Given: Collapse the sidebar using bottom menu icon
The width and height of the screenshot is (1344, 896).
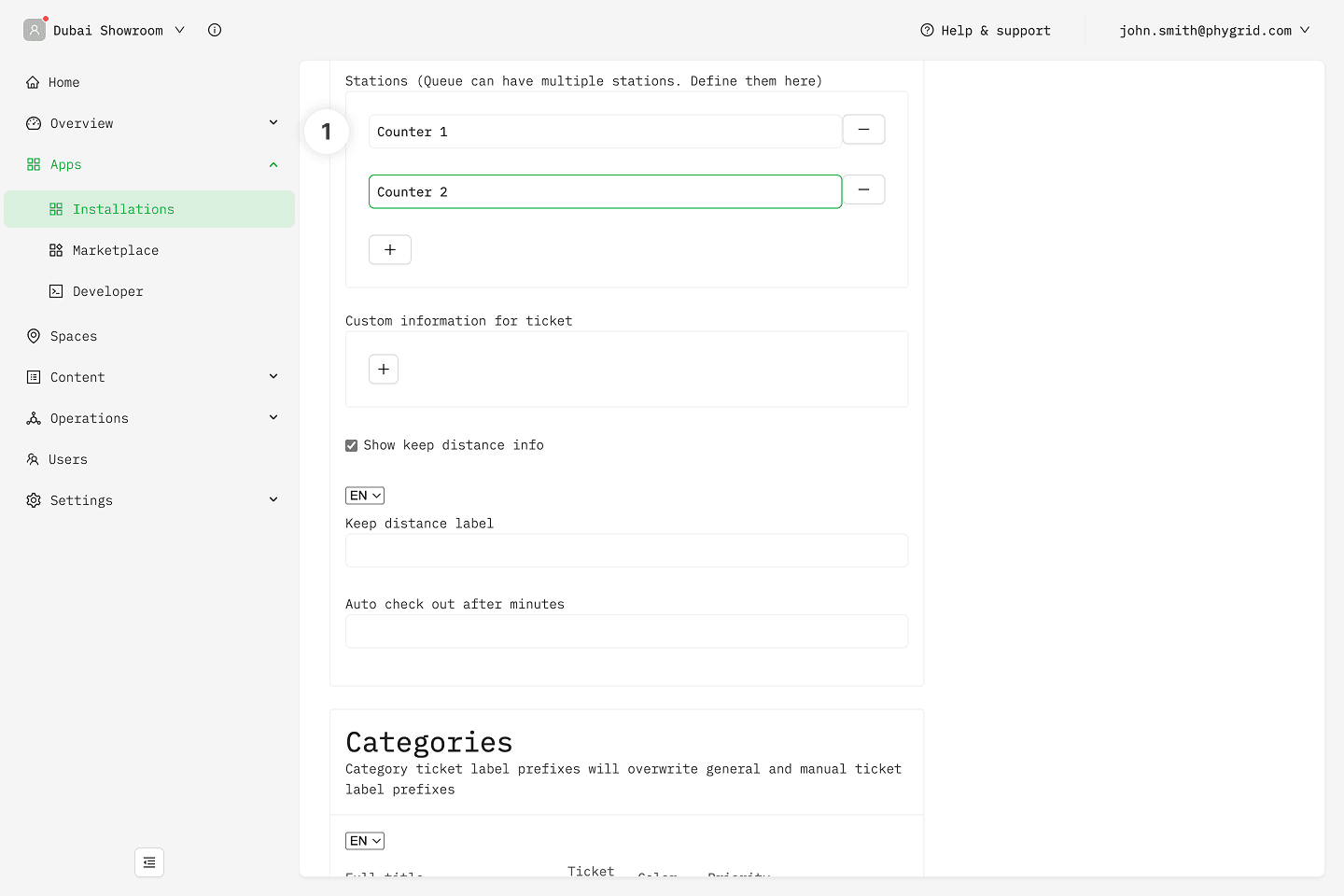Looking at the screenshot, I should [x=149, y=862].
